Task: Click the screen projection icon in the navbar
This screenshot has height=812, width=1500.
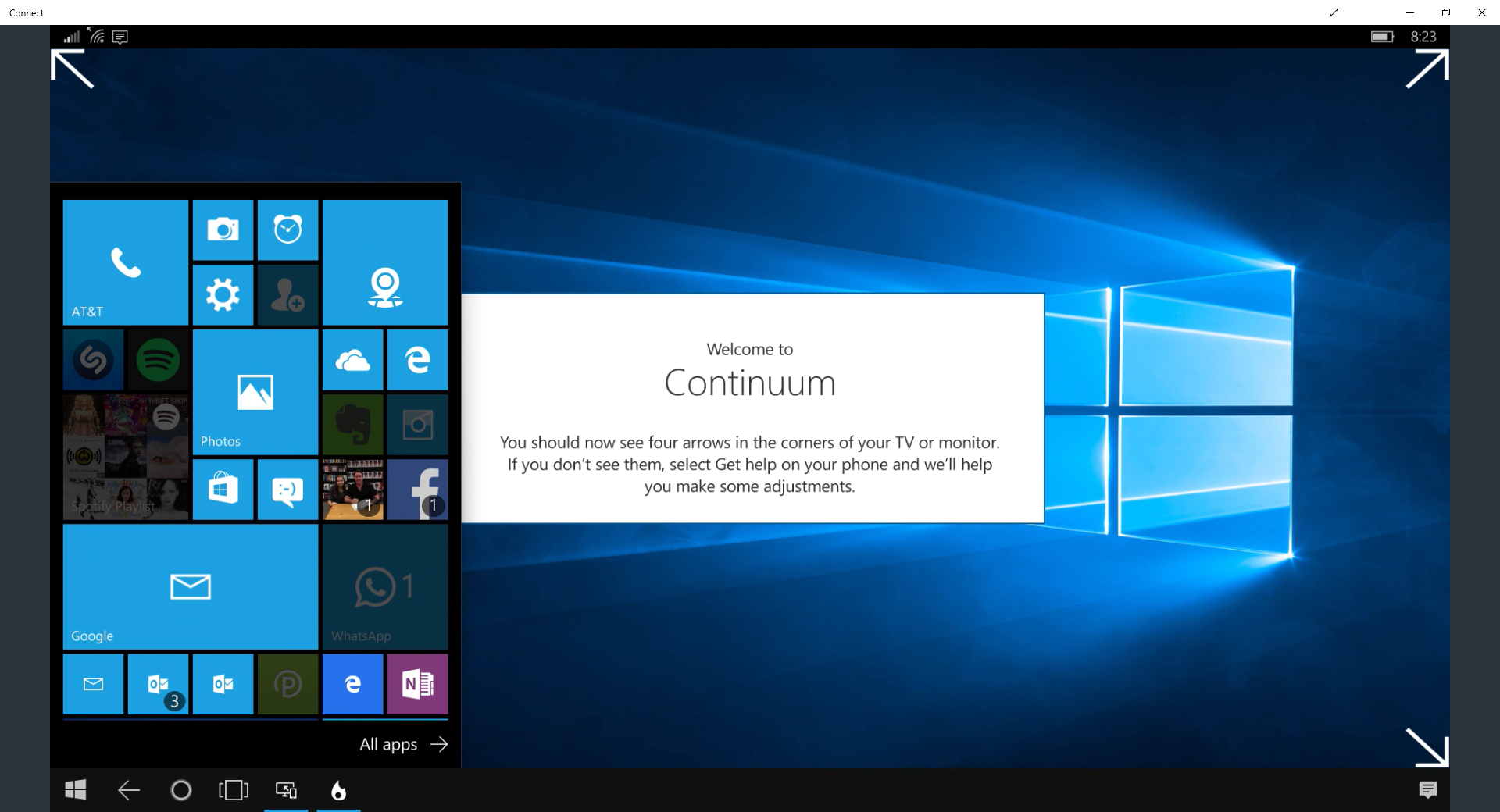Action: pos(285,790)
